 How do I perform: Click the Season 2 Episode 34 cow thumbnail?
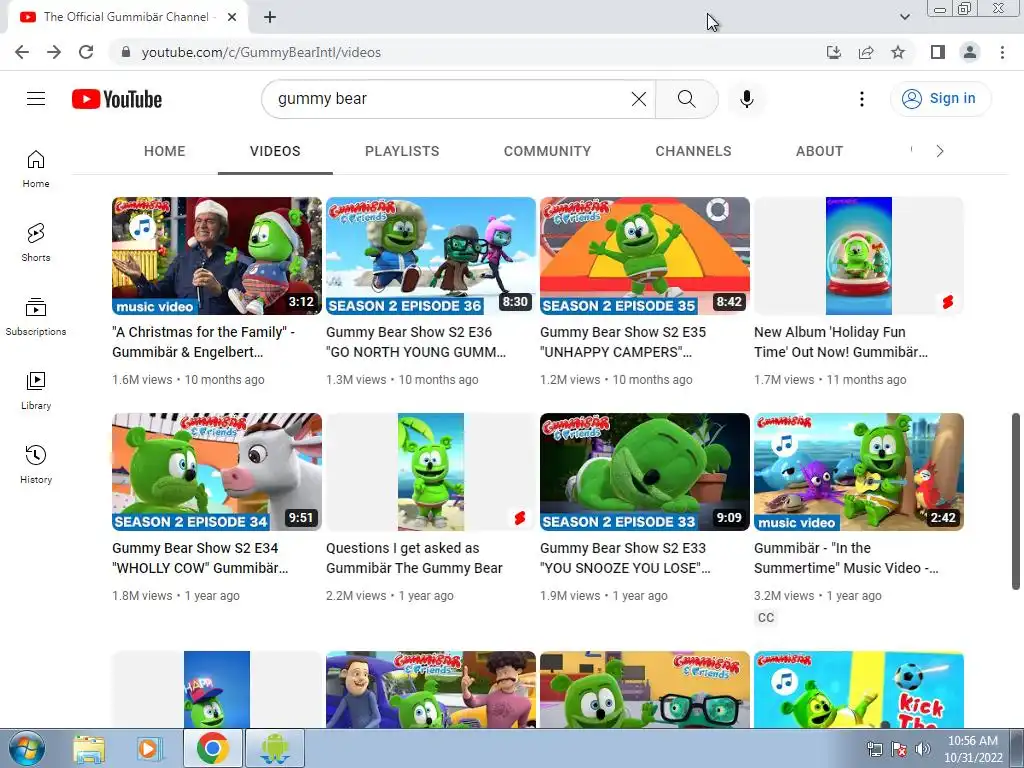[x=217, y=472]
